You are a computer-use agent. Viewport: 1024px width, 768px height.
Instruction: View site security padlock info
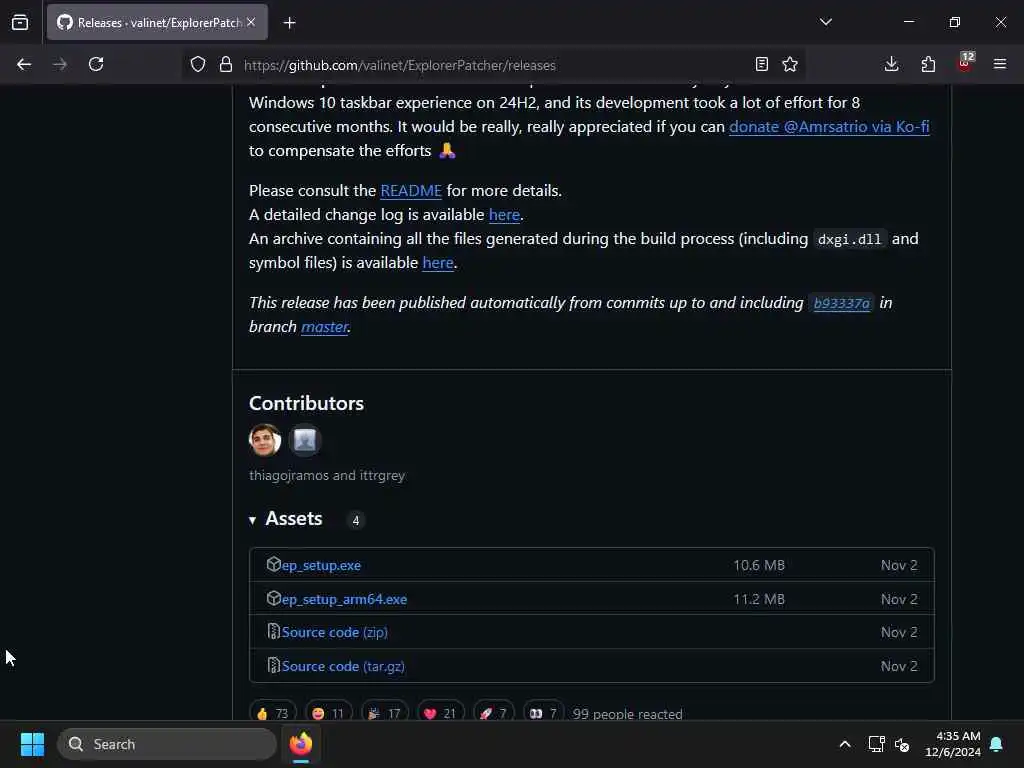click(226, 64)
